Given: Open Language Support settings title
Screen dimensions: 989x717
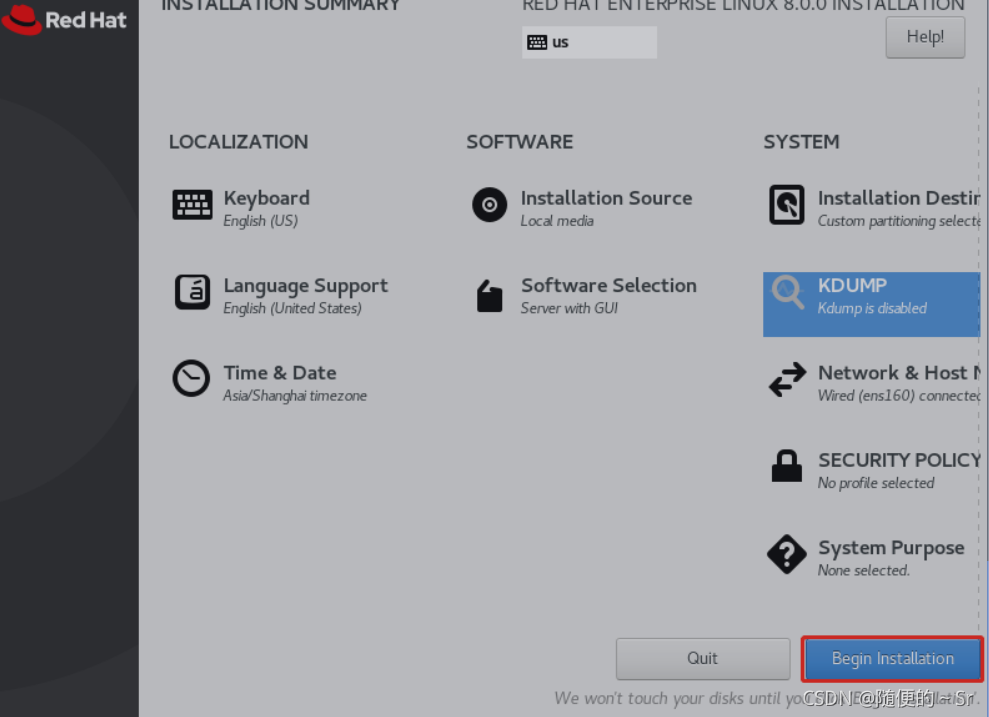Looking at the screenshot, I should tap(305, 286).
